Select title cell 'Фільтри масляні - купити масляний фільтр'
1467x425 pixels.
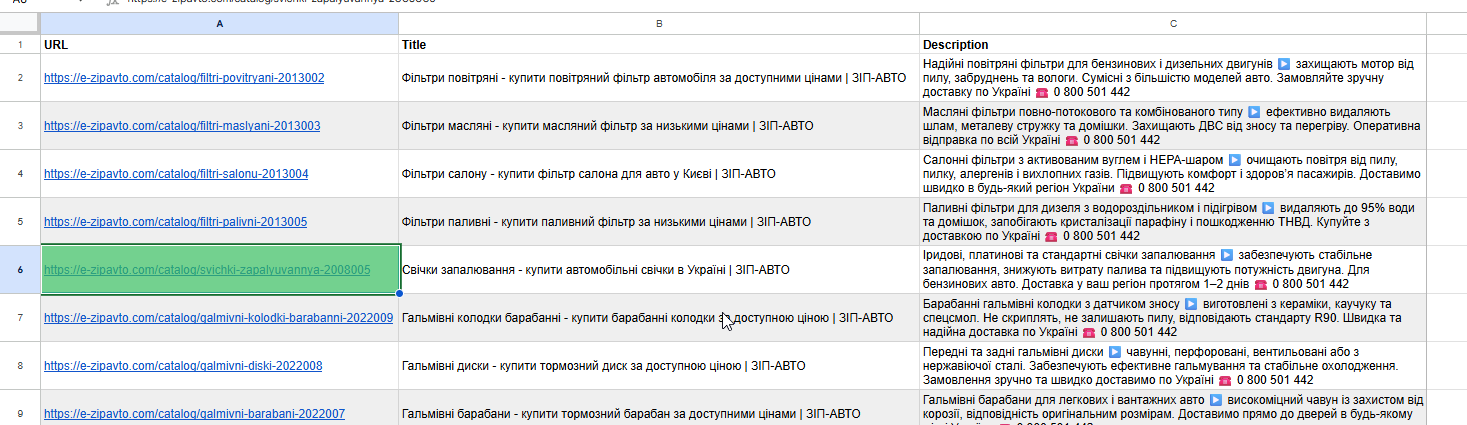point(659,126)
